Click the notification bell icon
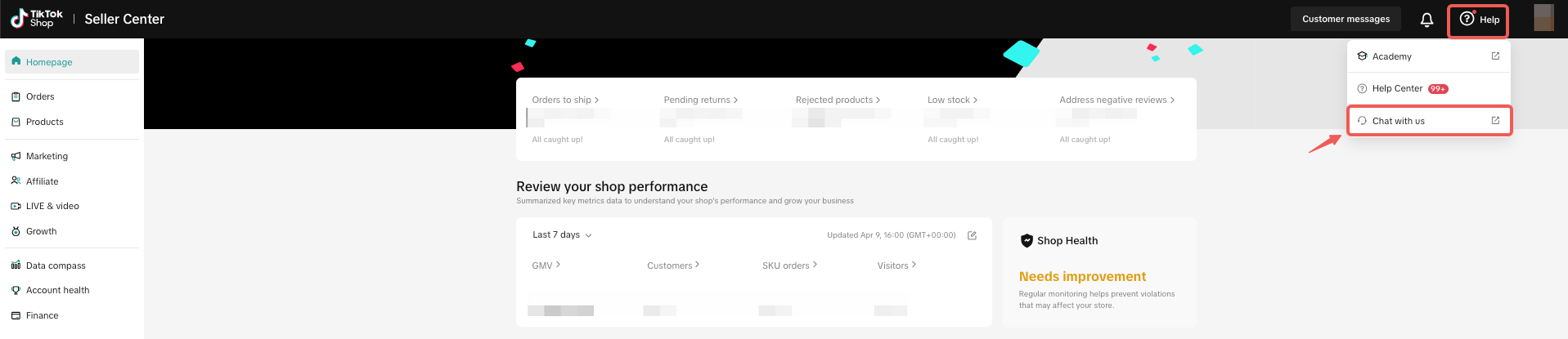Viewport: 1568px width, 339px height. coord(1426,20)
